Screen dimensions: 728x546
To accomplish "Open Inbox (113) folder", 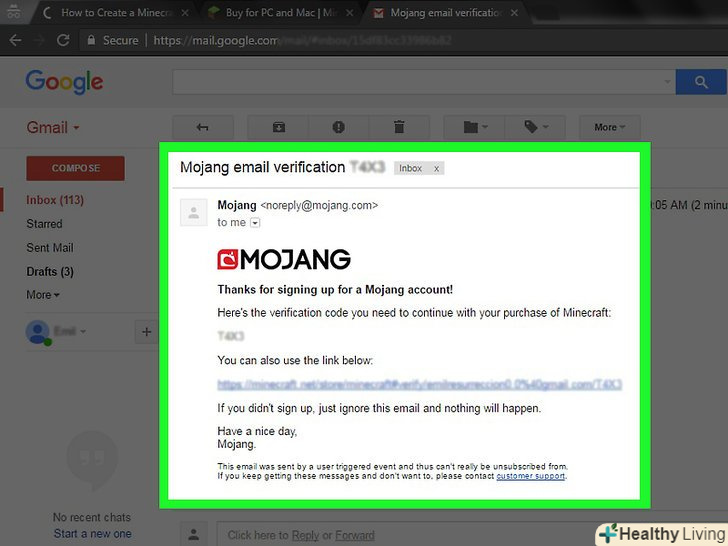I will pos(55,200).
